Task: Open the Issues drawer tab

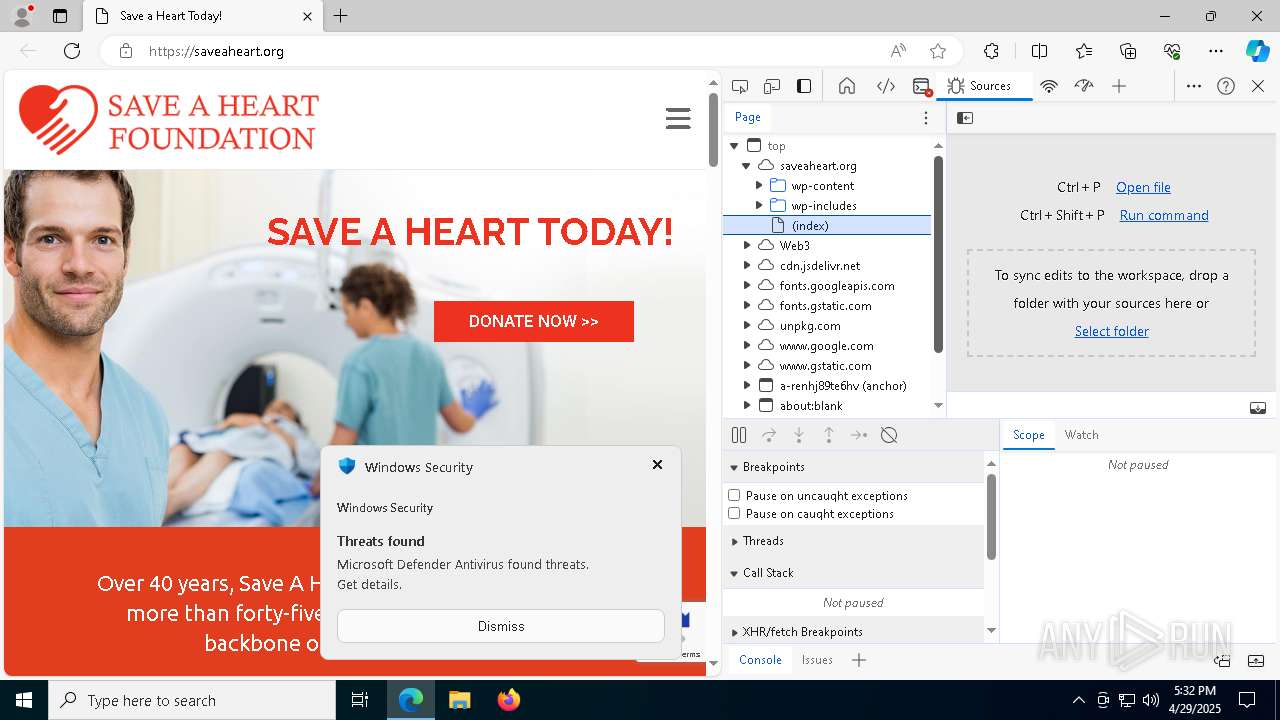Action: (x=817, y=660)
